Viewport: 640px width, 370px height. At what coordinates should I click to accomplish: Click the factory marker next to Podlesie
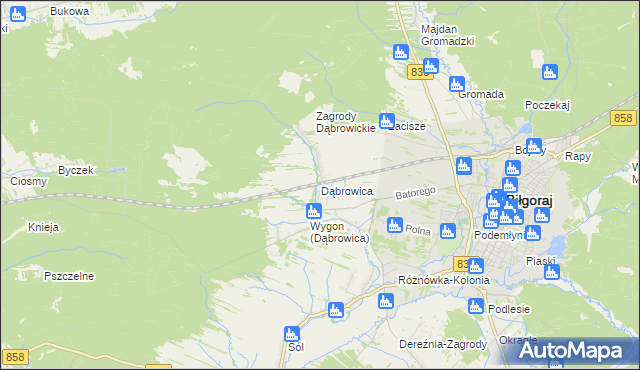click(x=476, y=306)
